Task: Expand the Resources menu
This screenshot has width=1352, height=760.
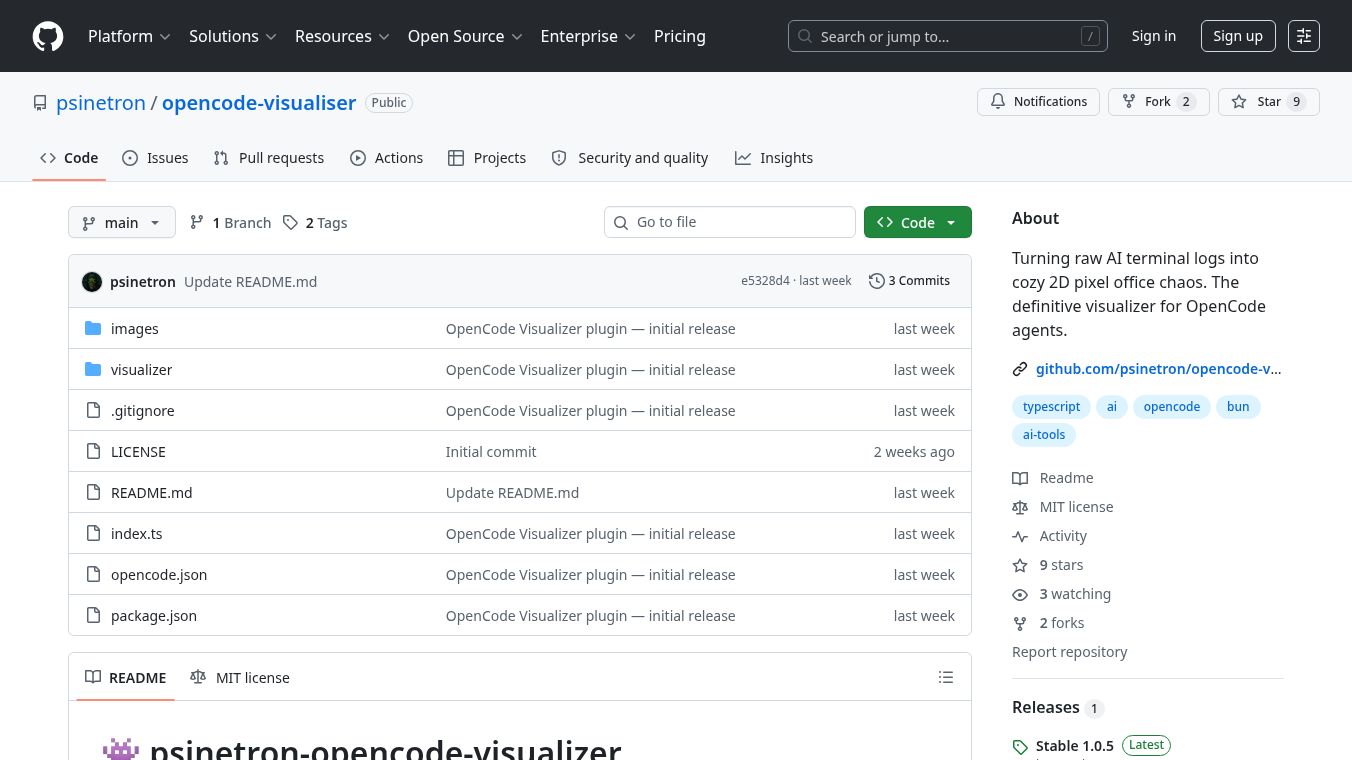Action: coord(342,36)
